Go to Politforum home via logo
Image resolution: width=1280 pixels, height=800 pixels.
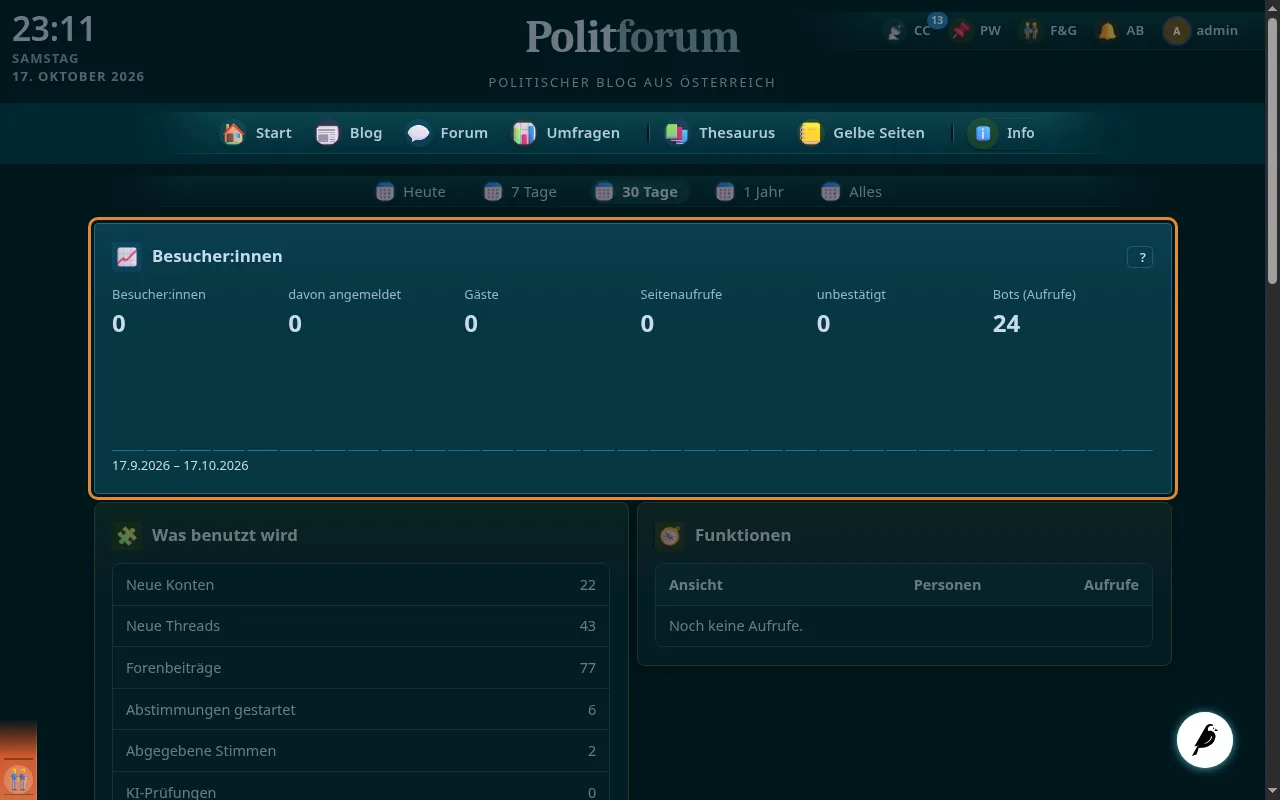[x=632, y=37]
